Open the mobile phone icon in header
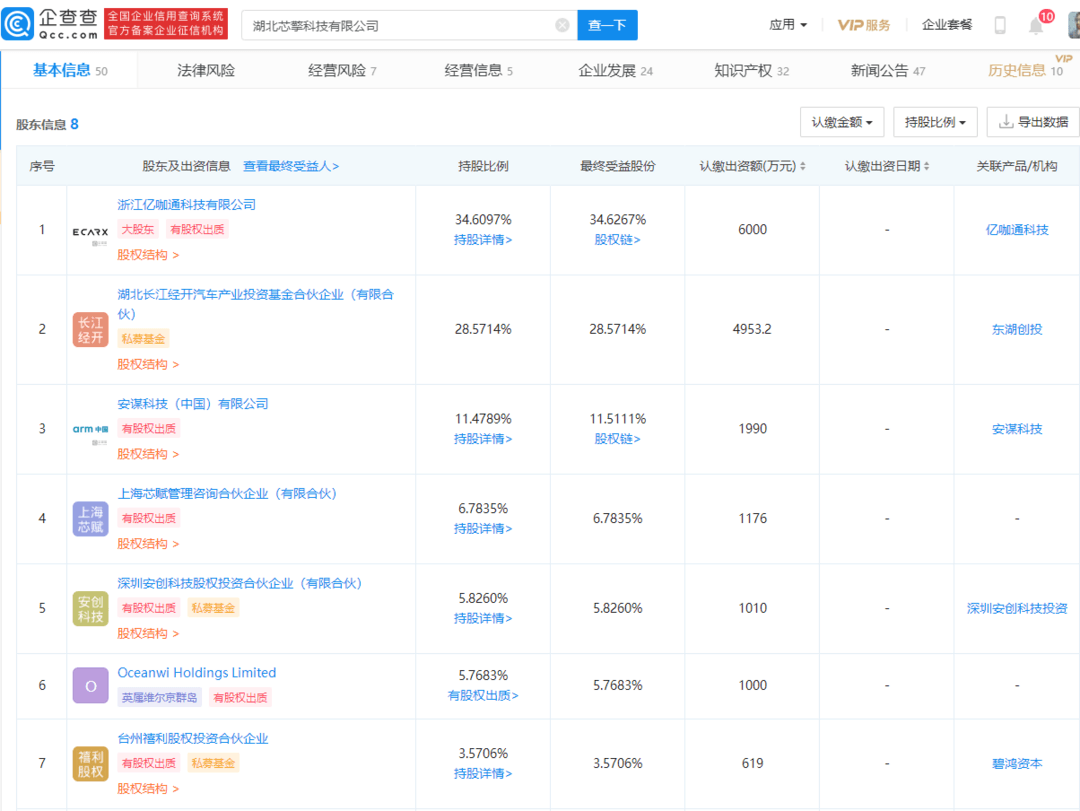Image resolution: width=1080 pixels, height=811 pixels. 1000,25
